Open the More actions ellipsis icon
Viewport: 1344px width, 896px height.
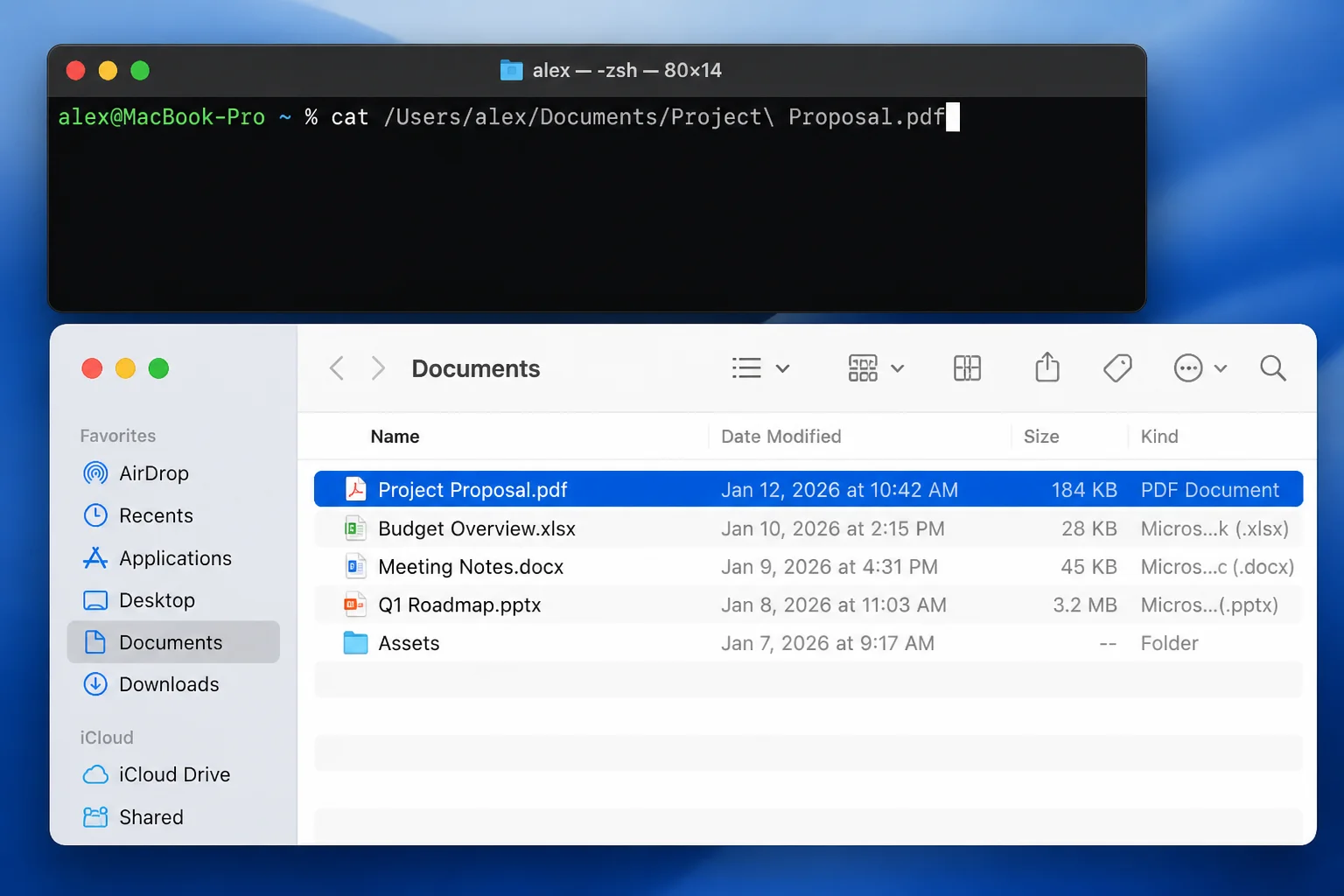[x=1188, y=368]
